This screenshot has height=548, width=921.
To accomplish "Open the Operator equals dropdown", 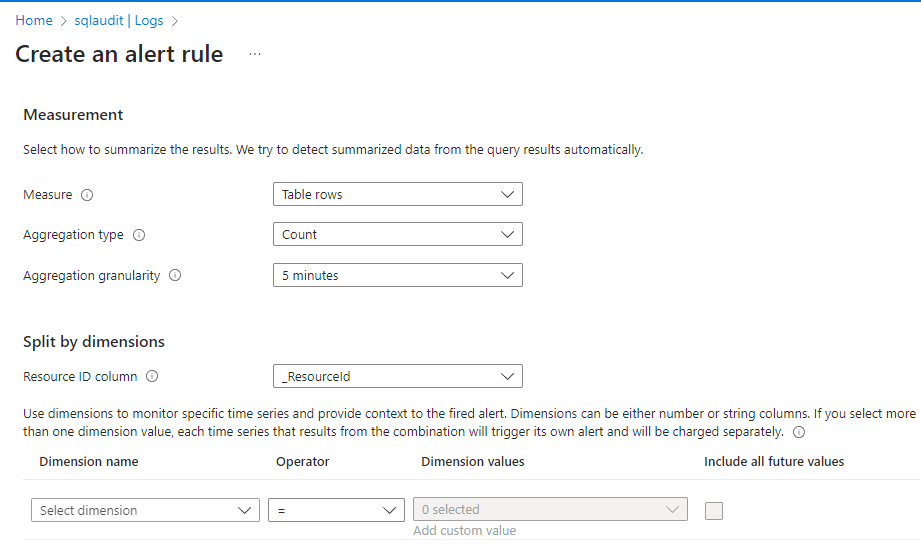I will [335, 510].
